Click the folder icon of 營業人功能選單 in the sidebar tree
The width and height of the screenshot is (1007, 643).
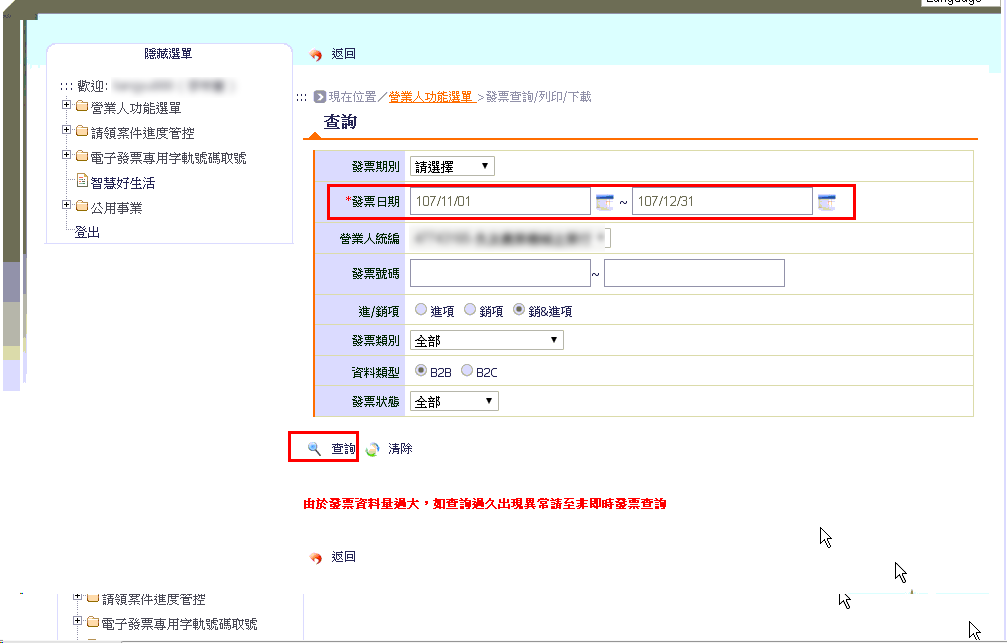pos(82,106)
